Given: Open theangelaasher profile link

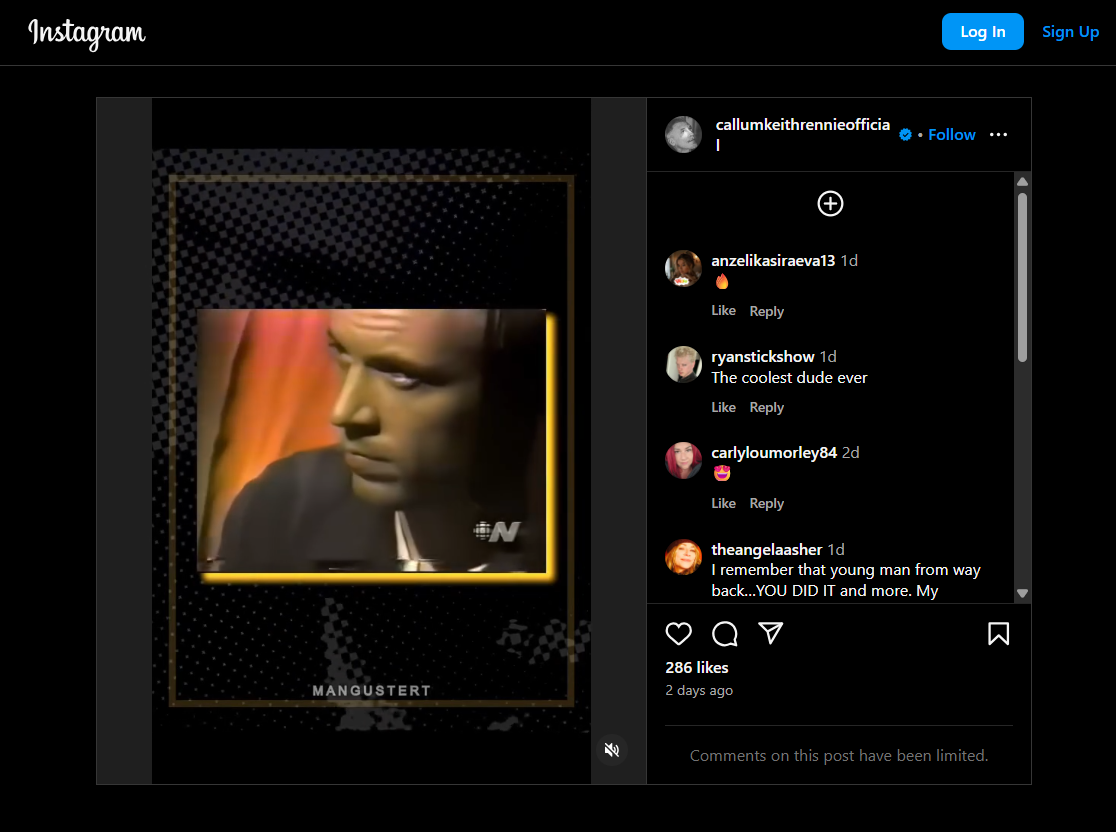Looking at the screenshot, I should click(x=767, y=549).
